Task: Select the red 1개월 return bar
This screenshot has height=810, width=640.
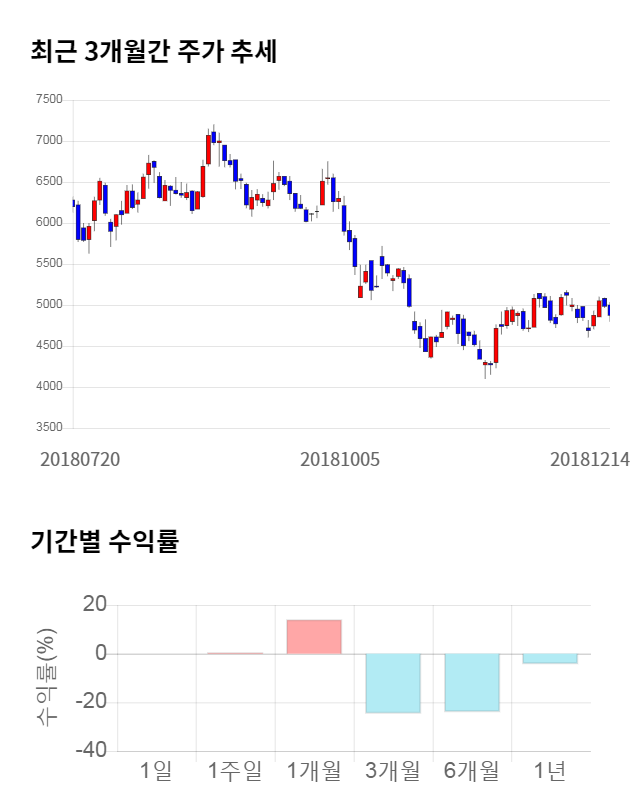Action: tap(314, 637)
